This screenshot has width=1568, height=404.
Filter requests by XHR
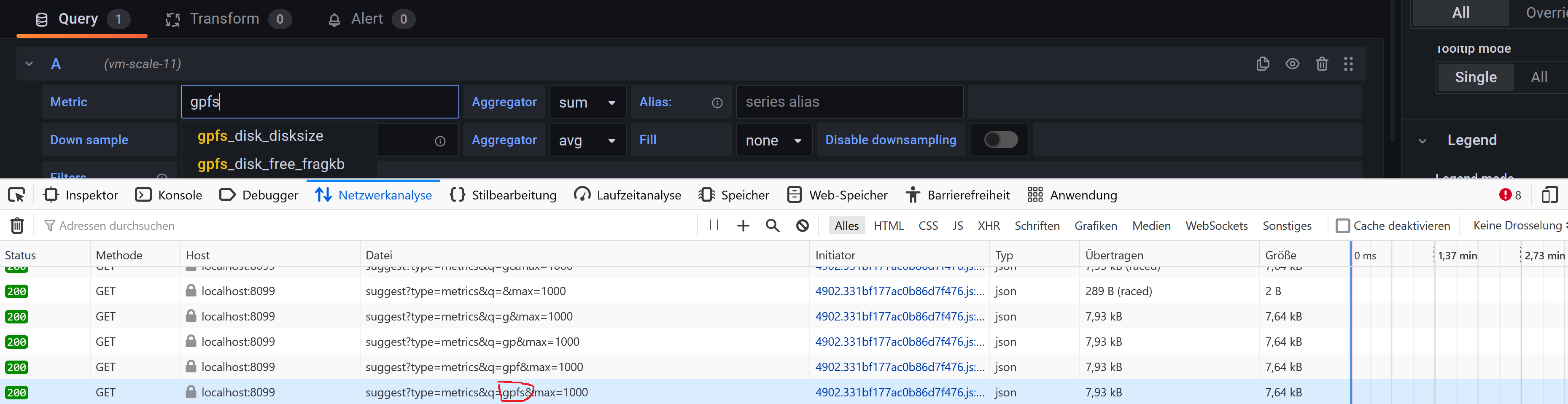click(989, 225)
